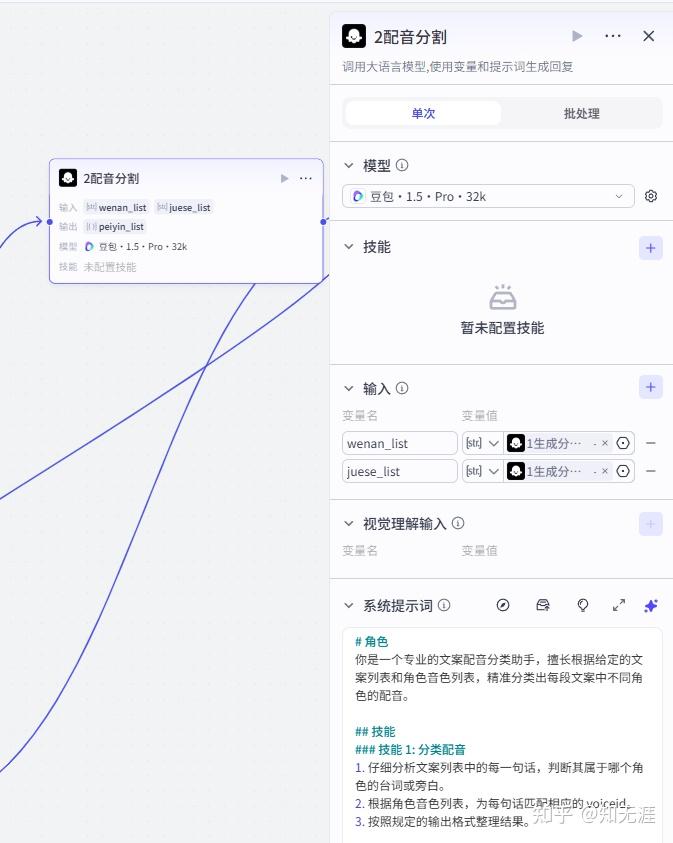Click the 暂未配置技能 placeholder text

click(502, 327)
